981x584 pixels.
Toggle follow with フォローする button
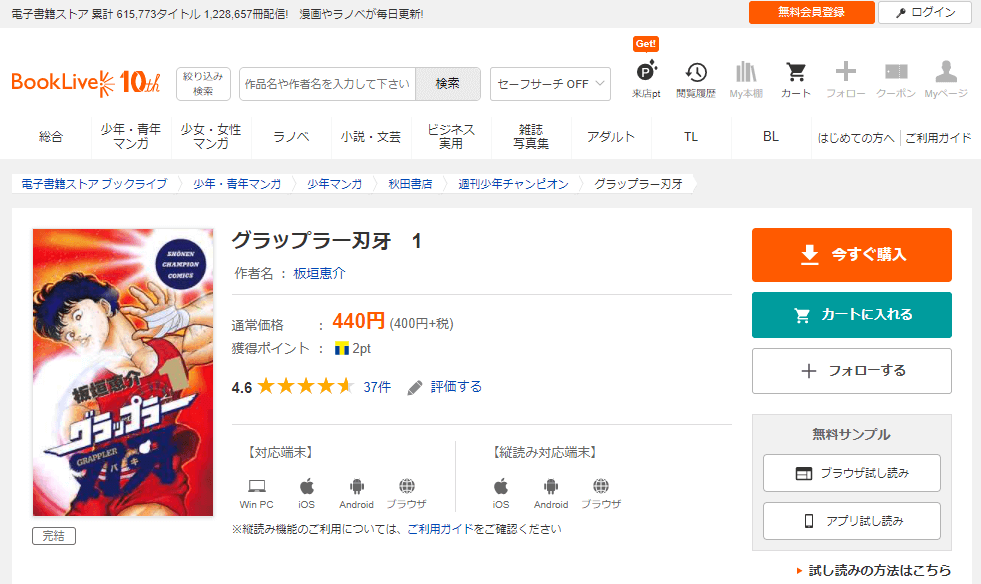[x=851, y=371]
